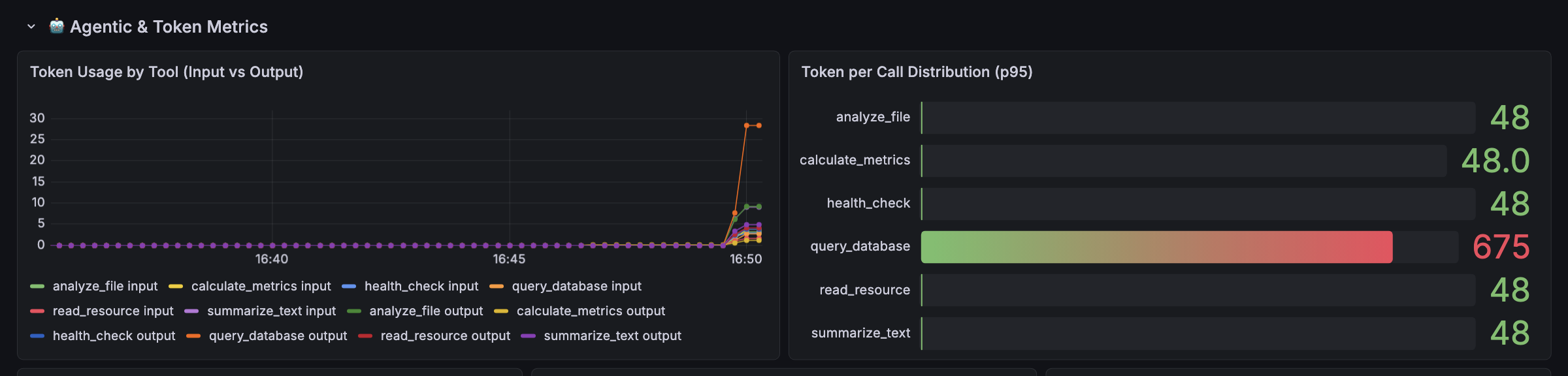Click the calculate_metrics output yellow swatch
The image size is (1568, 376).
coord(501,311)
